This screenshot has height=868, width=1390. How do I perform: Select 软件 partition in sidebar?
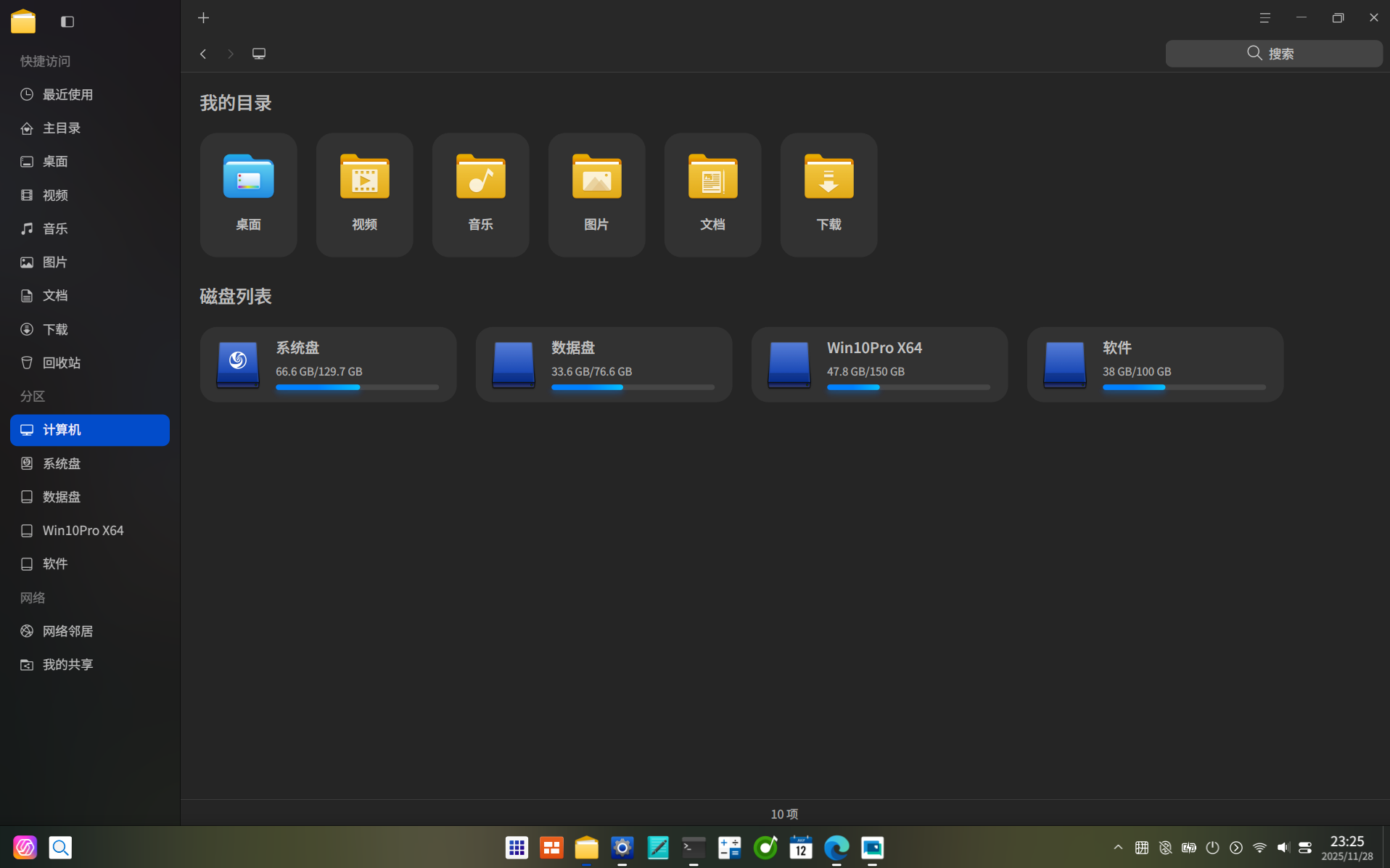pos(90,564)
